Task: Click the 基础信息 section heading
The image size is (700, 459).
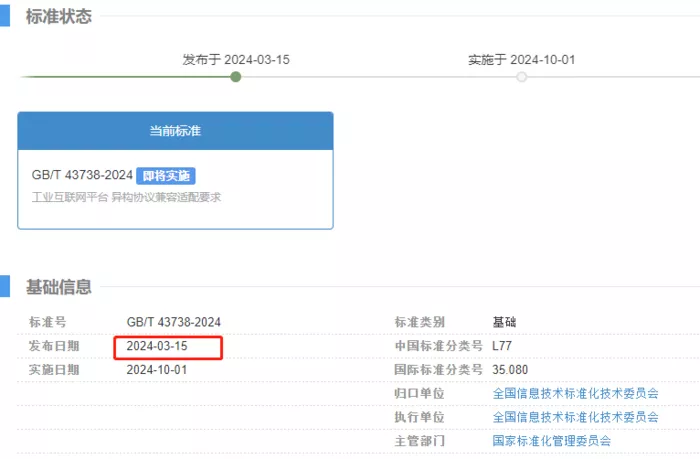Action: click(x=58, y=287)
